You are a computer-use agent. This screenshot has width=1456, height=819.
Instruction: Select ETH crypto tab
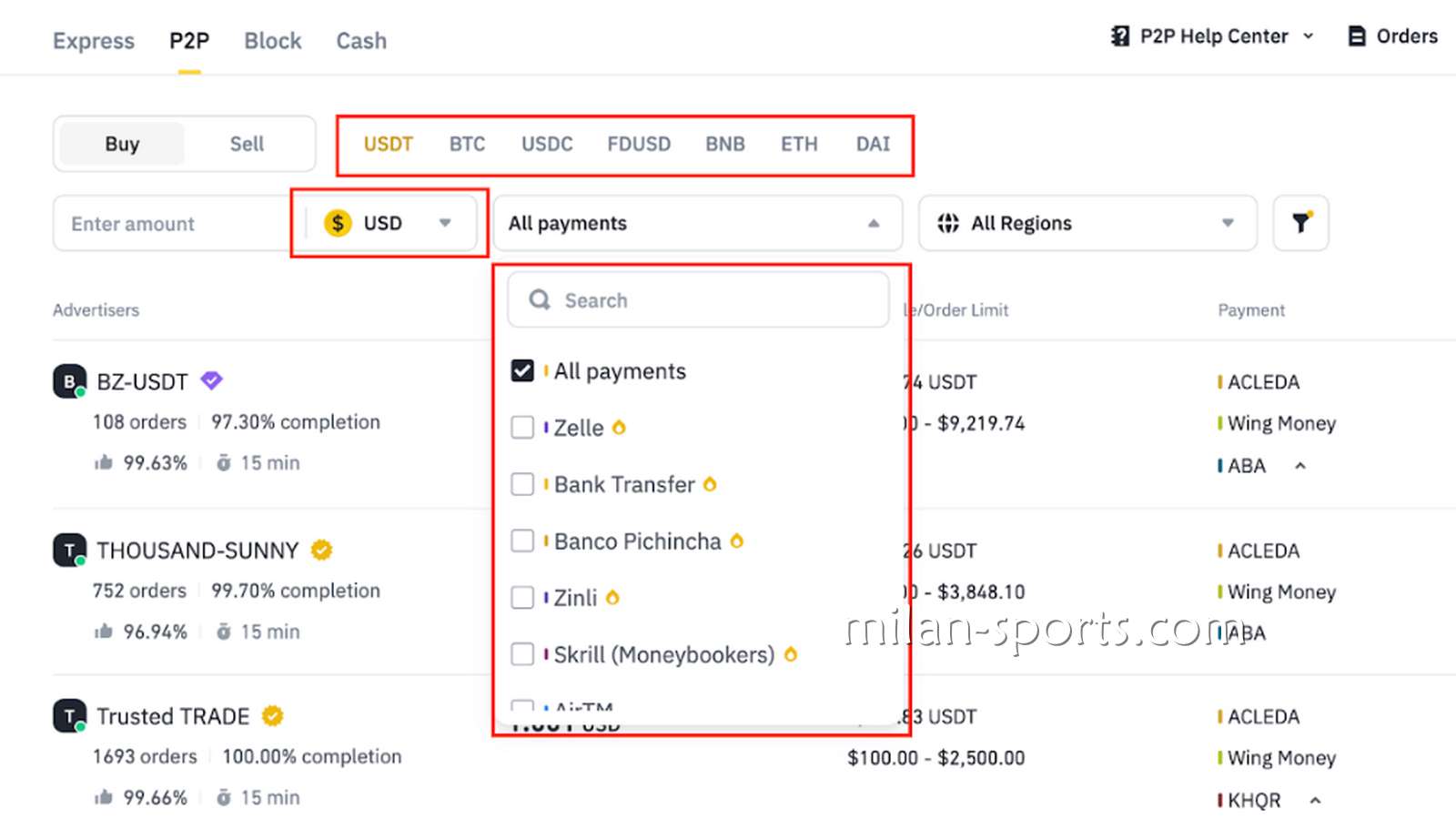pyautogui.click(x=799, y=144)
